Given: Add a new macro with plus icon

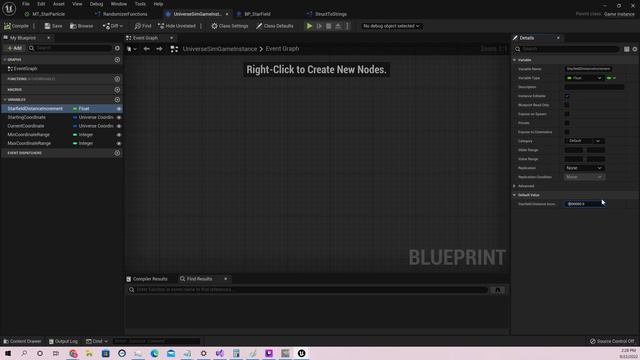Looking at the screenshot, I should pos(117,89).
